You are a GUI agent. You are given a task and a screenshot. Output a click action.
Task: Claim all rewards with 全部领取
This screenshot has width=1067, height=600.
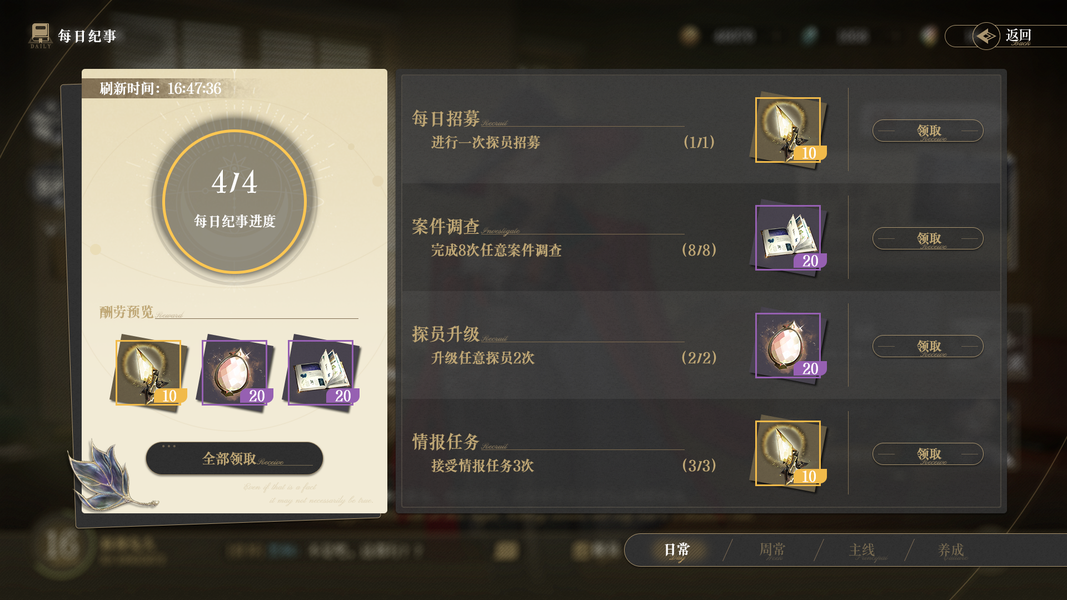(234, 459)
